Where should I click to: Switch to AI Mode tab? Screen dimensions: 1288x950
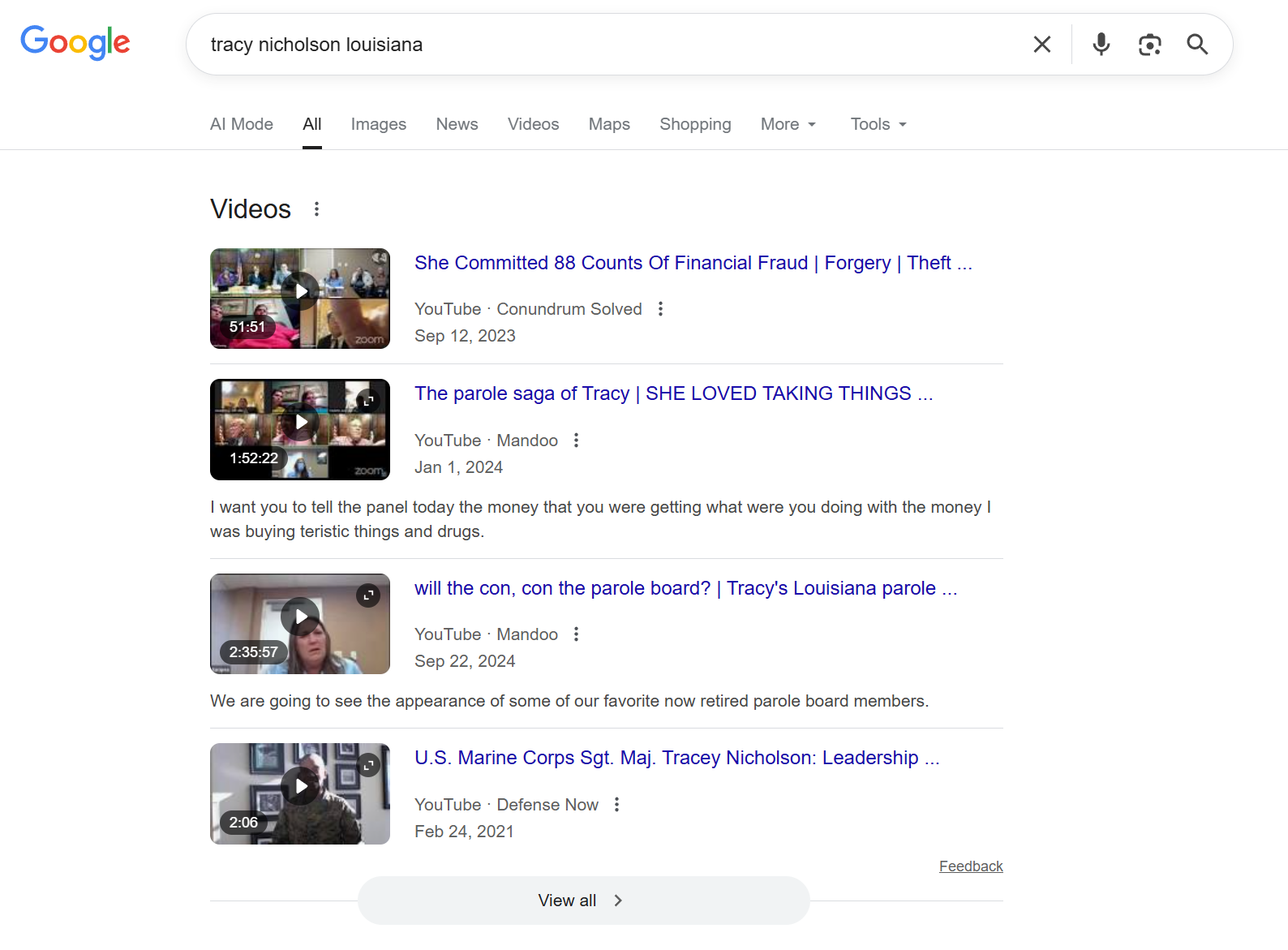tap(242, 124)
